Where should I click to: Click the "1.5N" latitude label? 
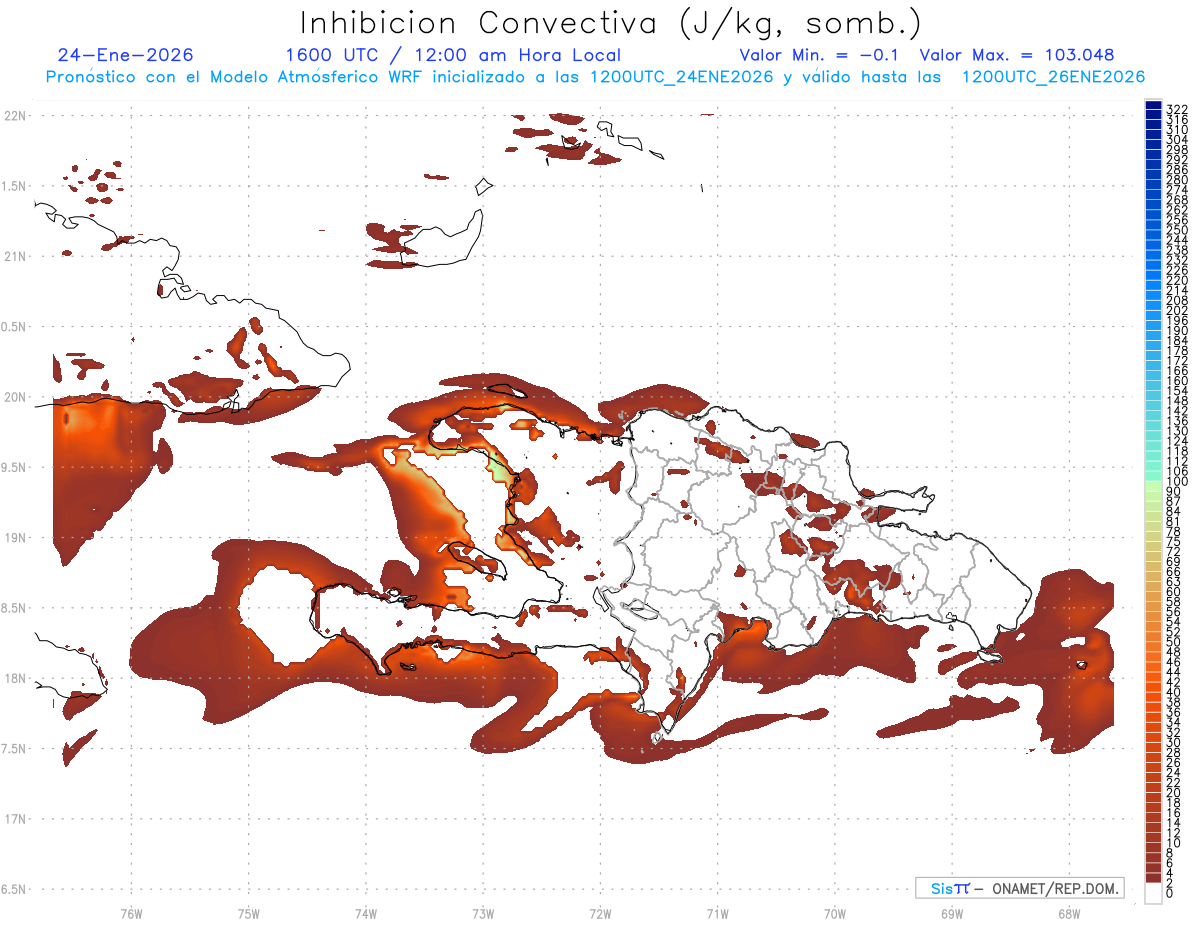[x=16, y=186]
